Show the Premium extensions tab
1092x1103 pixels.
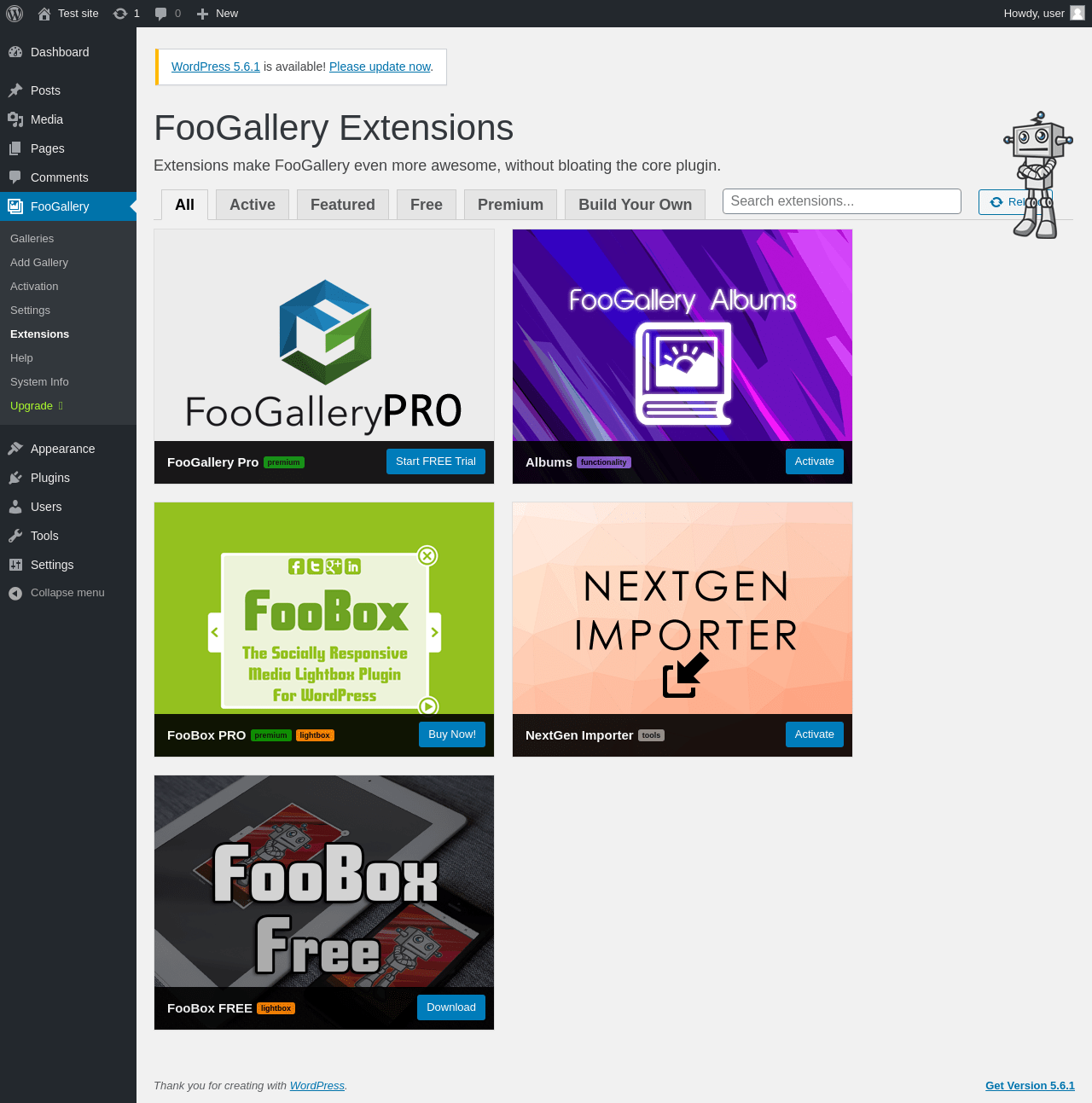click(510, 205)
